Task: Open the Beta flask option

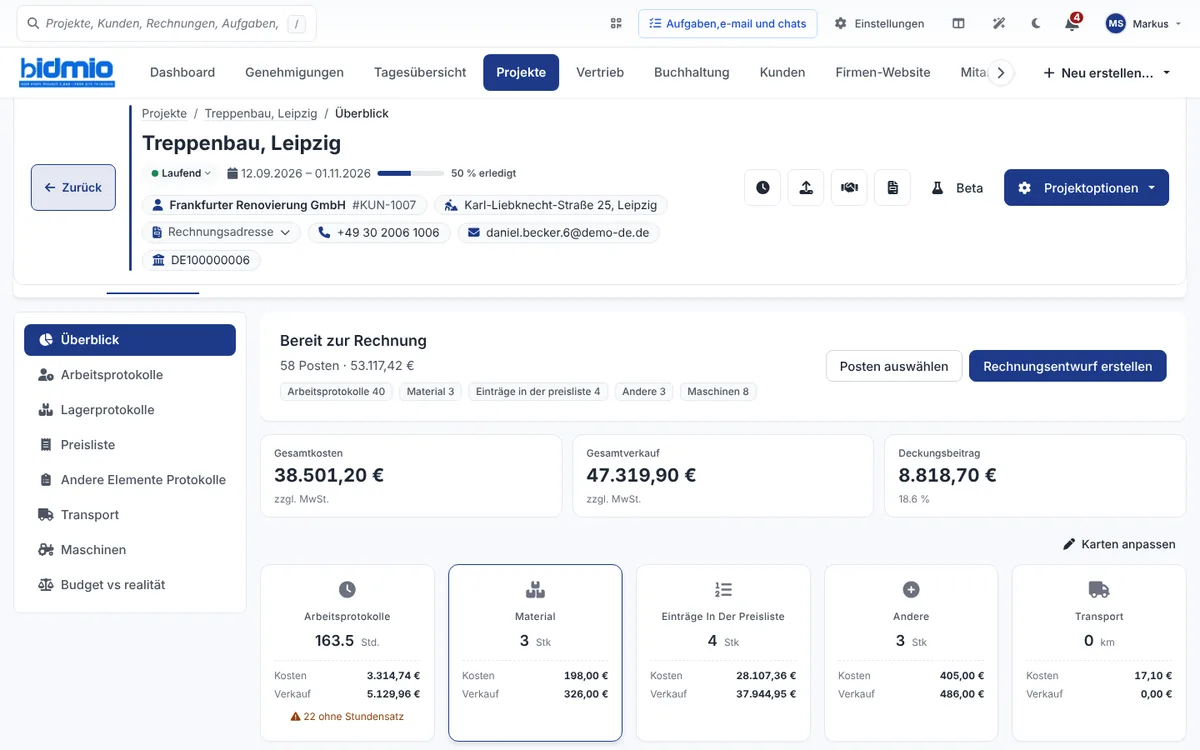Action: coord(957,188)
